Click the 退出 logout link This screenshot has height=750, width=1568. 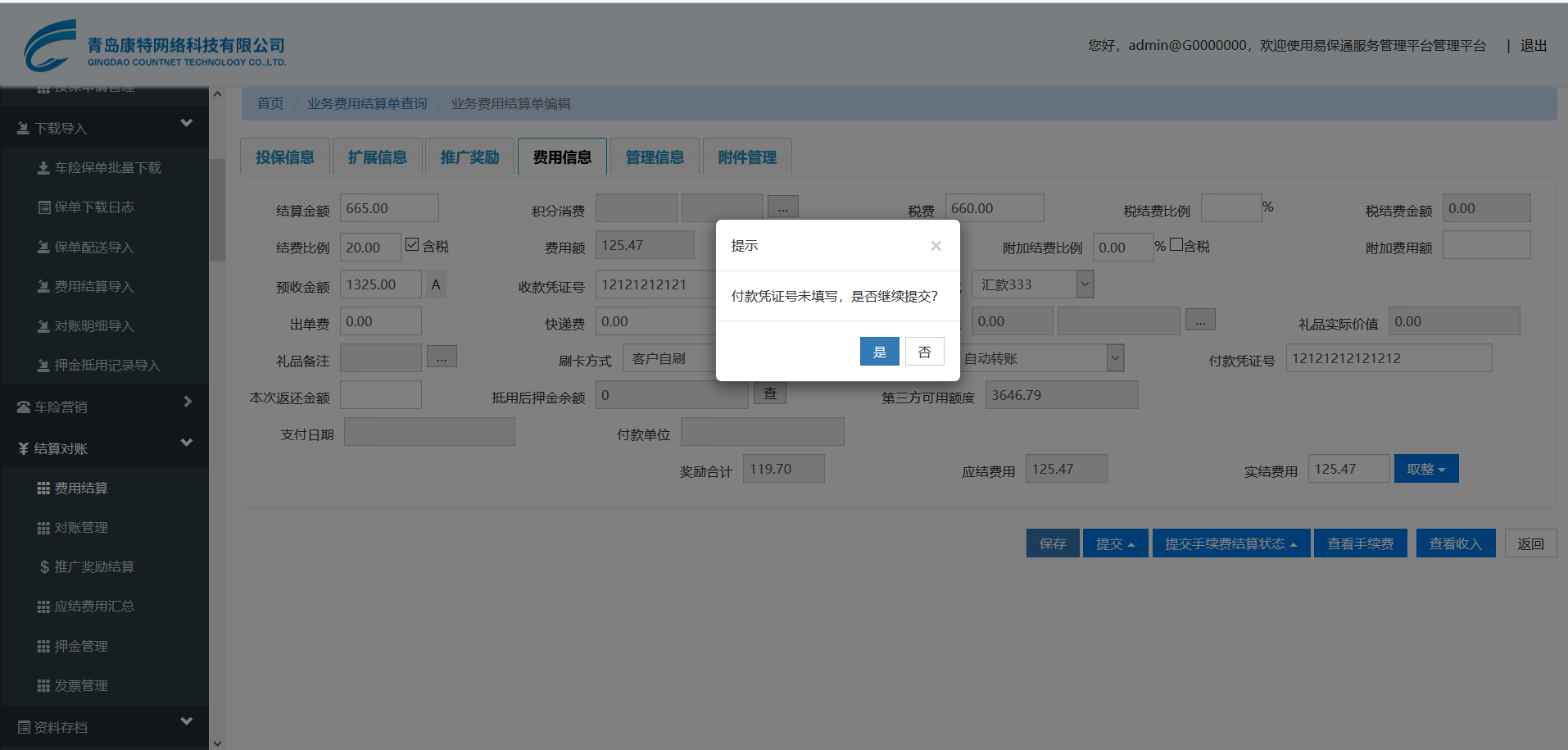1533,46
